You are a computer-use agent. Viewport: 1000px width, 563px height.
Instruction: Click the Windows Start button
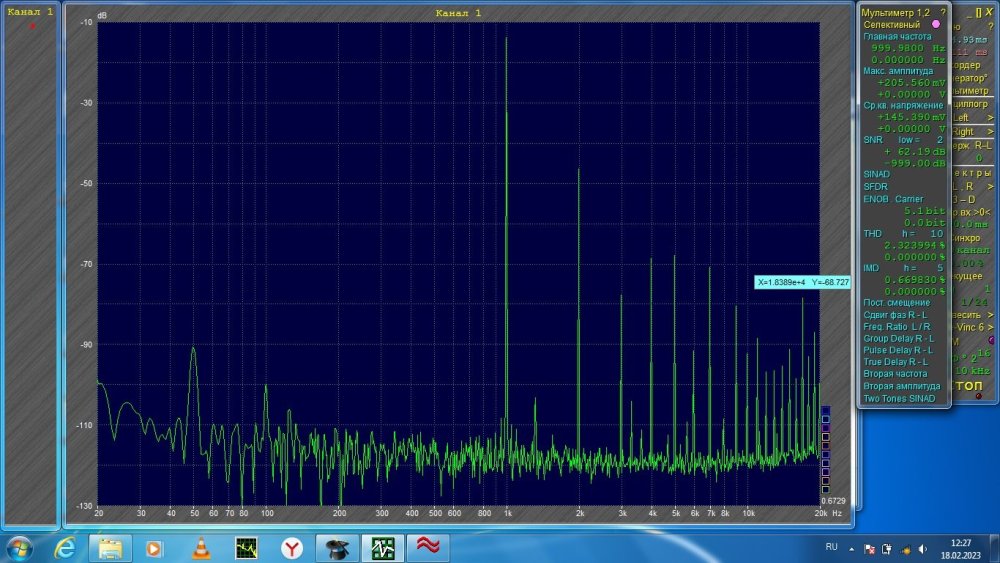[20, 547]
